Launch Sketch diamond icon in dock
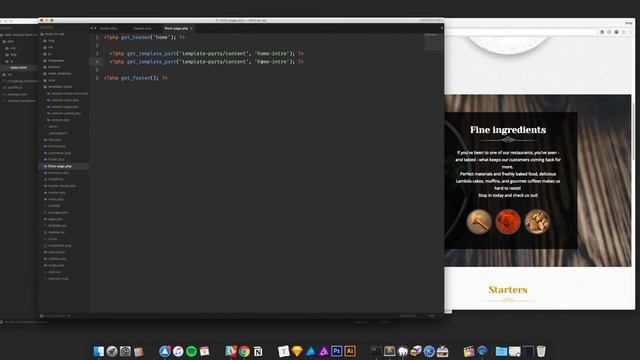Viewport: 640px width, 360px height. click(297, 351)
